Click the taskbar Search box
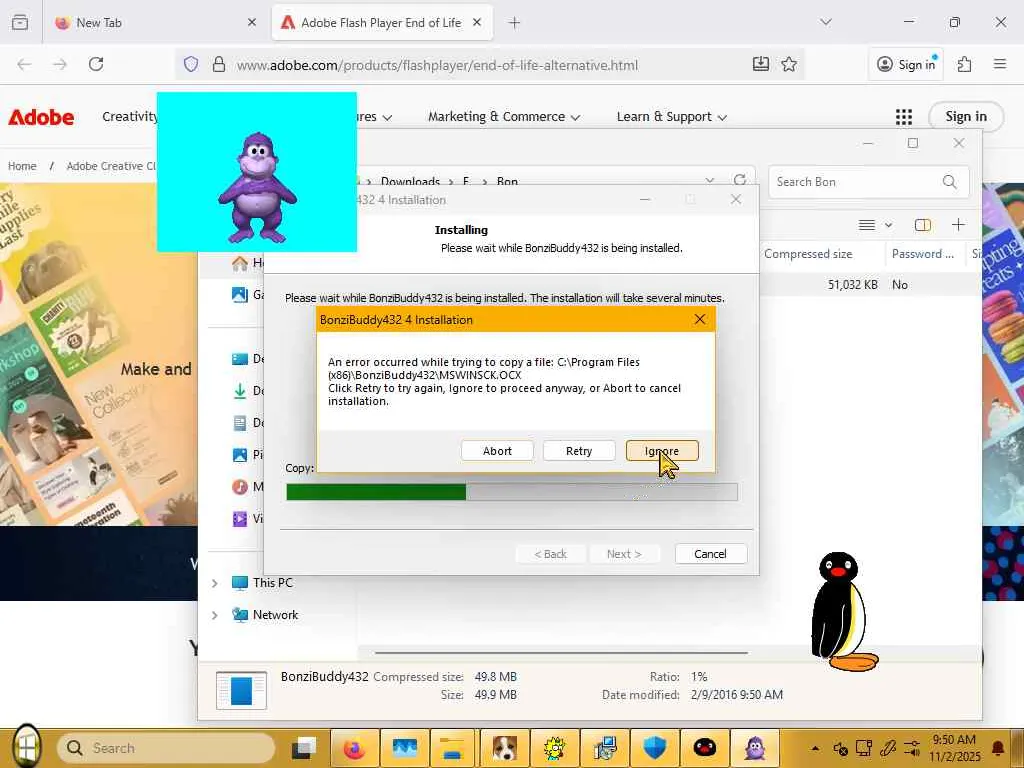 [x=166, y=748]
